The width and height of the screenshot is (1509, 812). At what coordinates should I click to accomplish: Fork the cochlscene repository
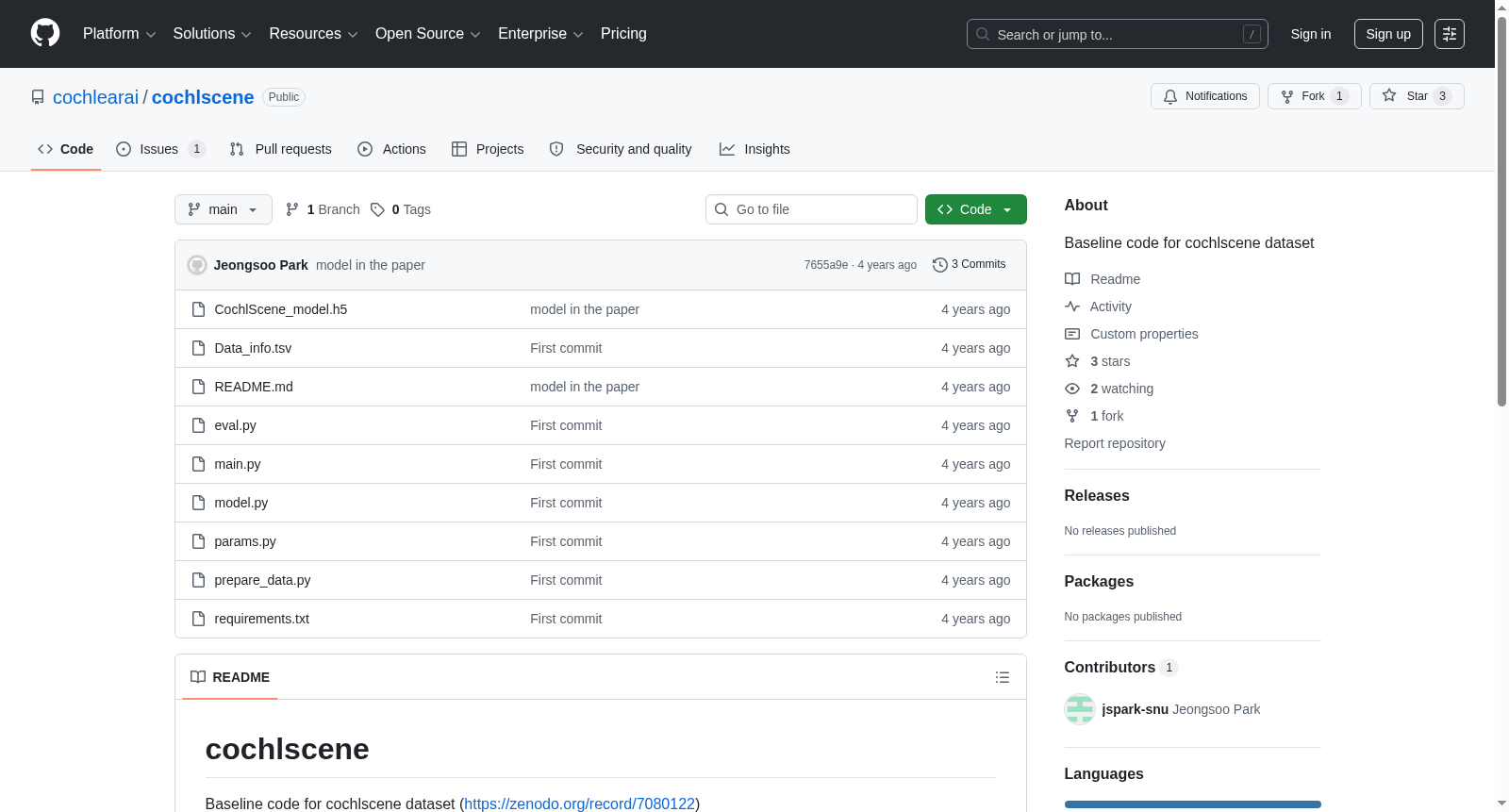(x=1314, y=96)
